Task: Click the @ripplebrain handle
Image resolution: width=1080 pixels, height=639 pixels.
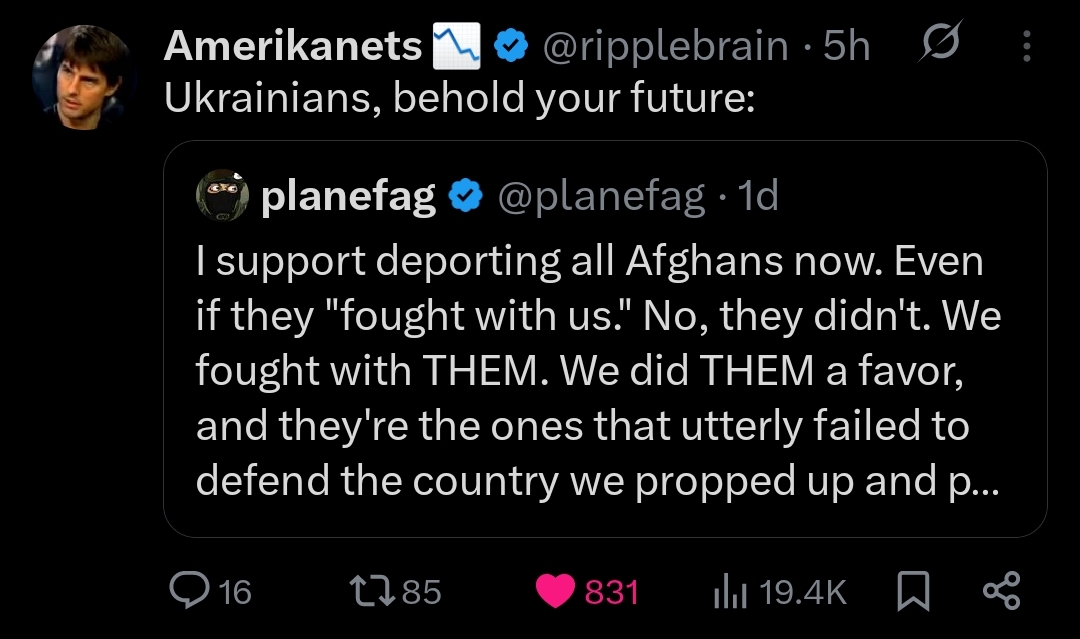Action: tap(663, 46)
